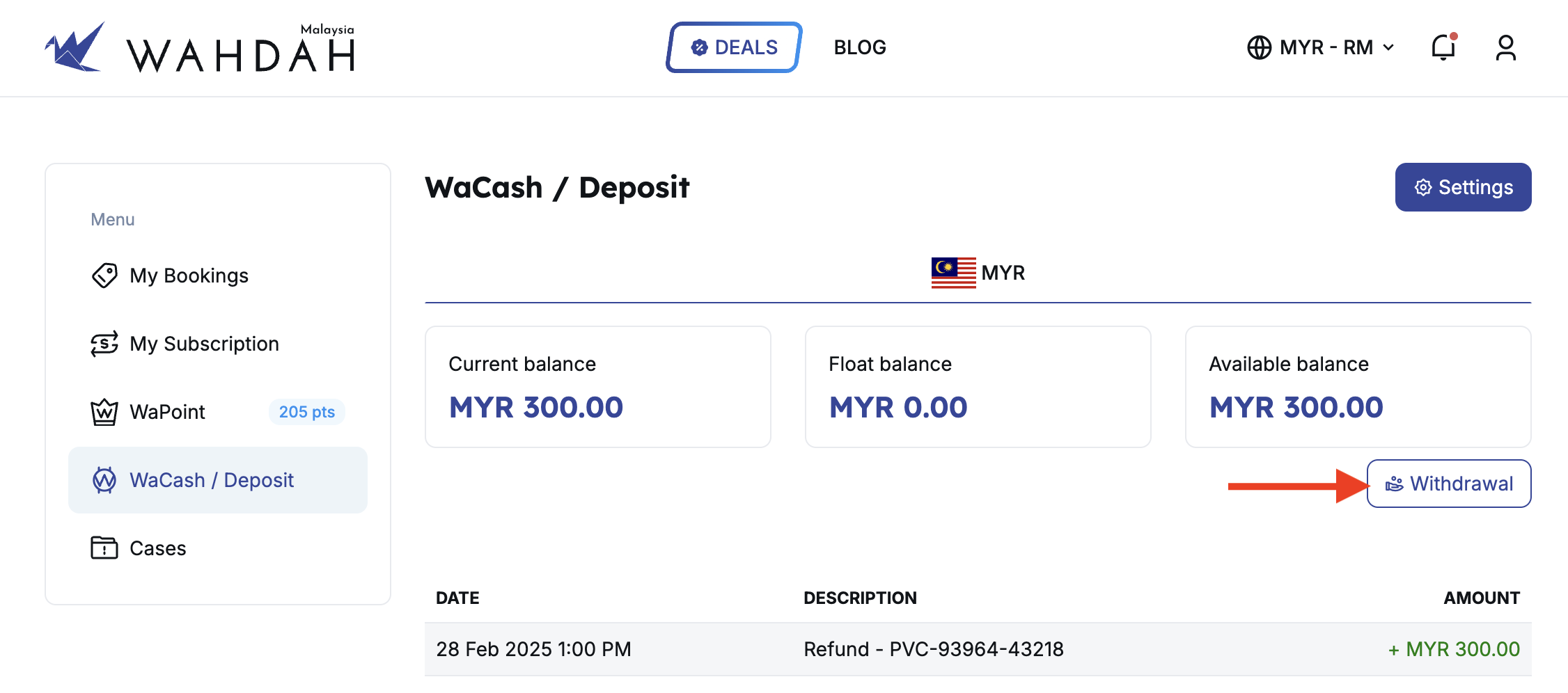Click the WaPoint crown icon
This screenshot has width=1568, height=693.
tap(104, 412)
